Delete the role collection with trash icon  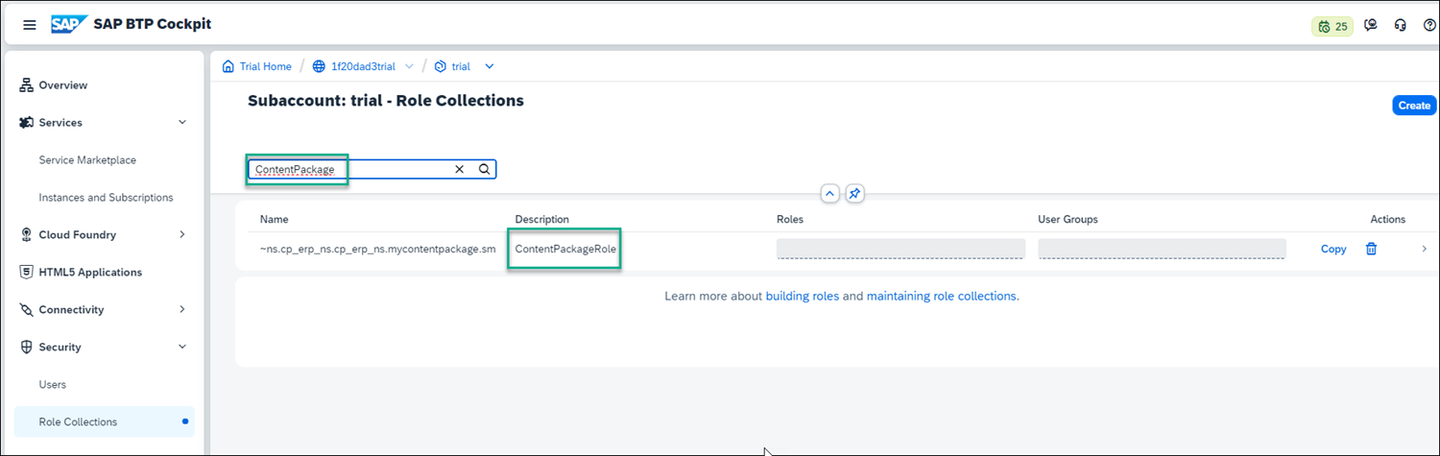click(x=1371, y=249)
